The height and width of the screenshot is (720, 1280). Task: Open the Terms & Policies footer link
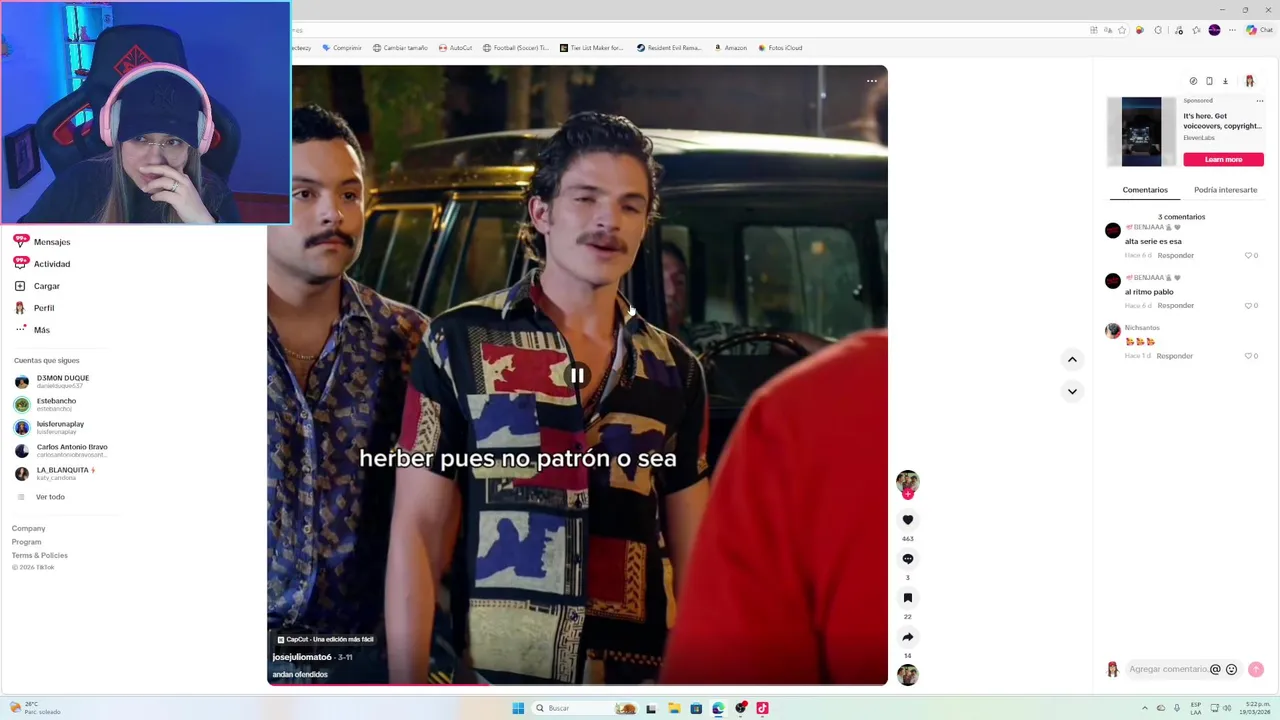point(40,556)
